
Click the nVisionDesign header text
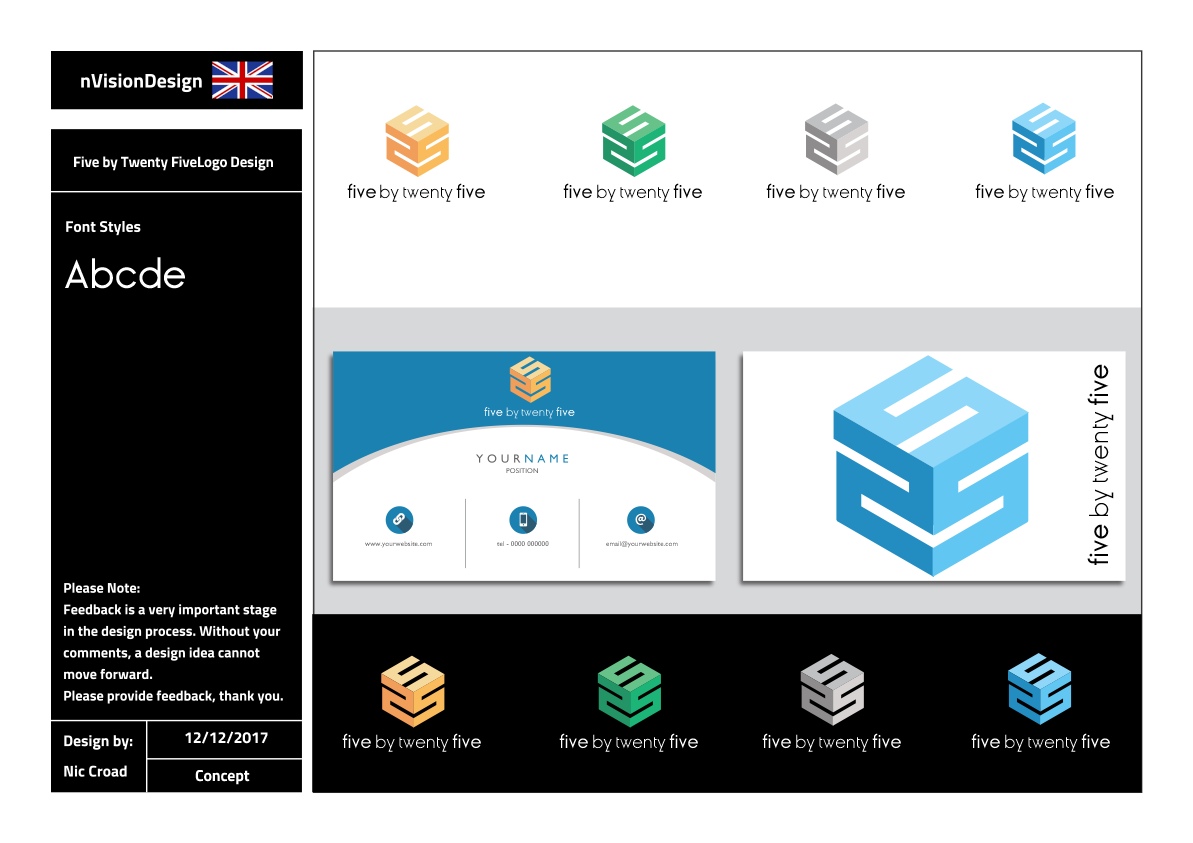pos(142,81)
